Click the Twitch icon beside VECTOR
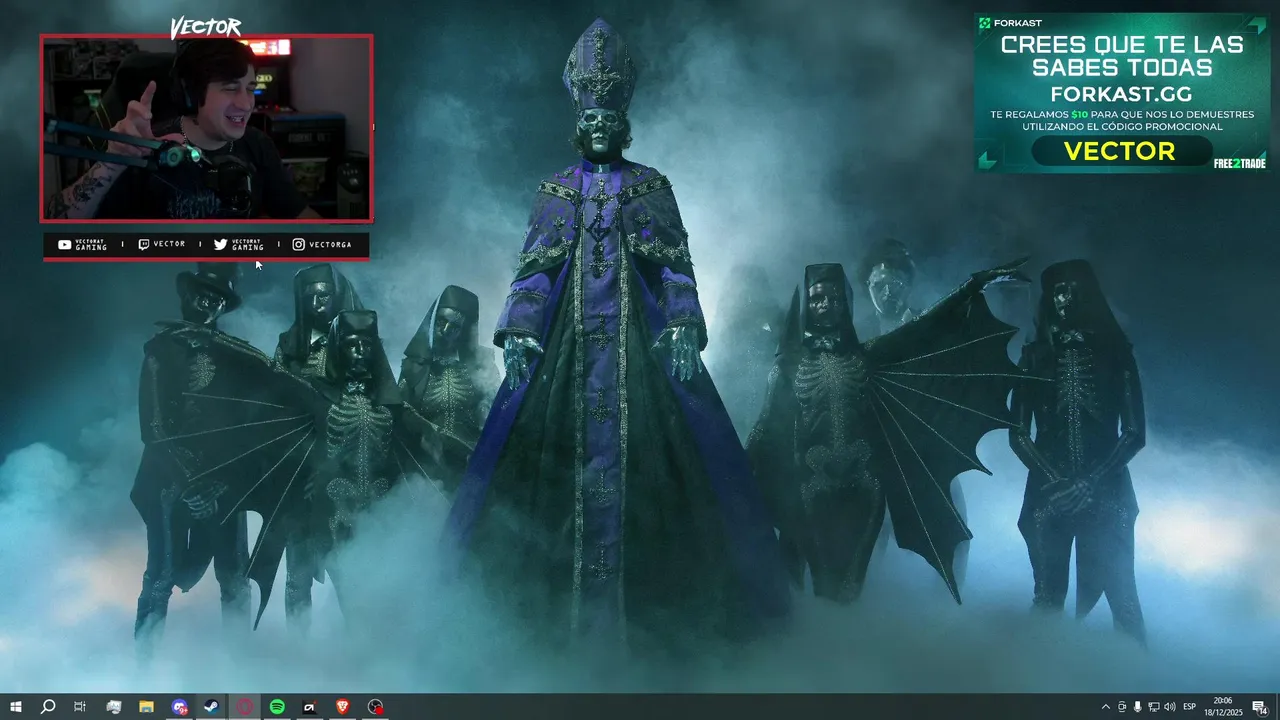 point(143,244)
